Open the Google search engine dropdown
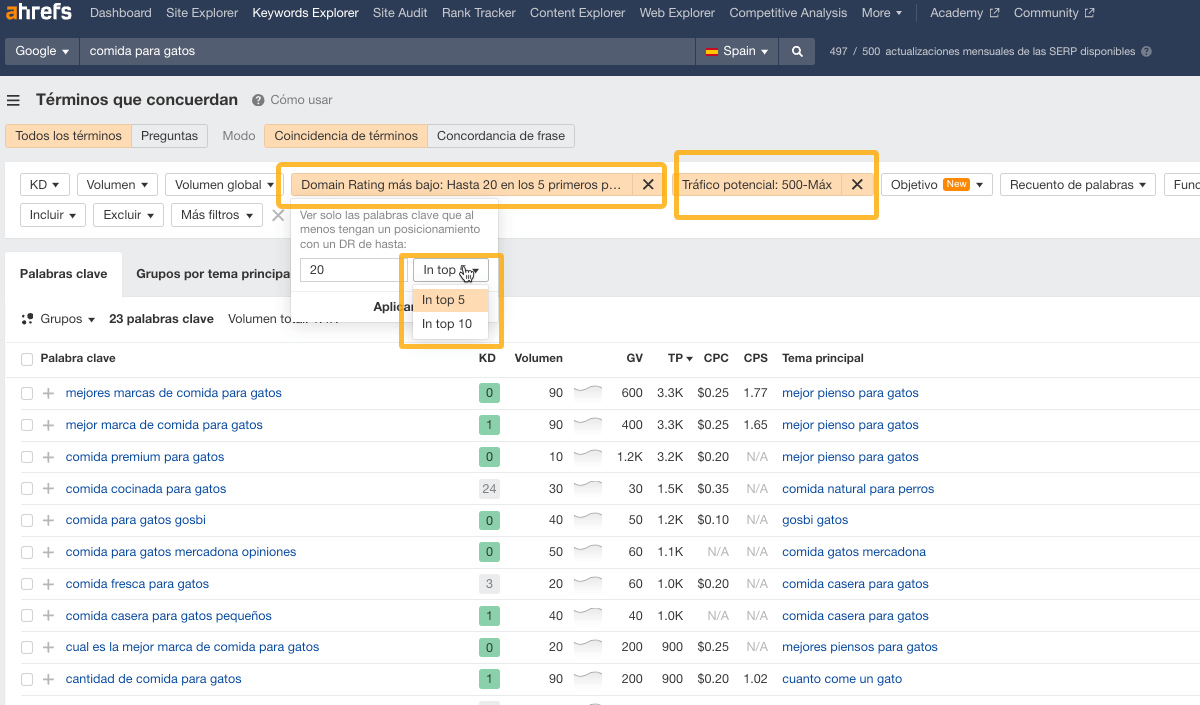The height and width of the screenshot is (705, 1200). click(x=40, y=49)
